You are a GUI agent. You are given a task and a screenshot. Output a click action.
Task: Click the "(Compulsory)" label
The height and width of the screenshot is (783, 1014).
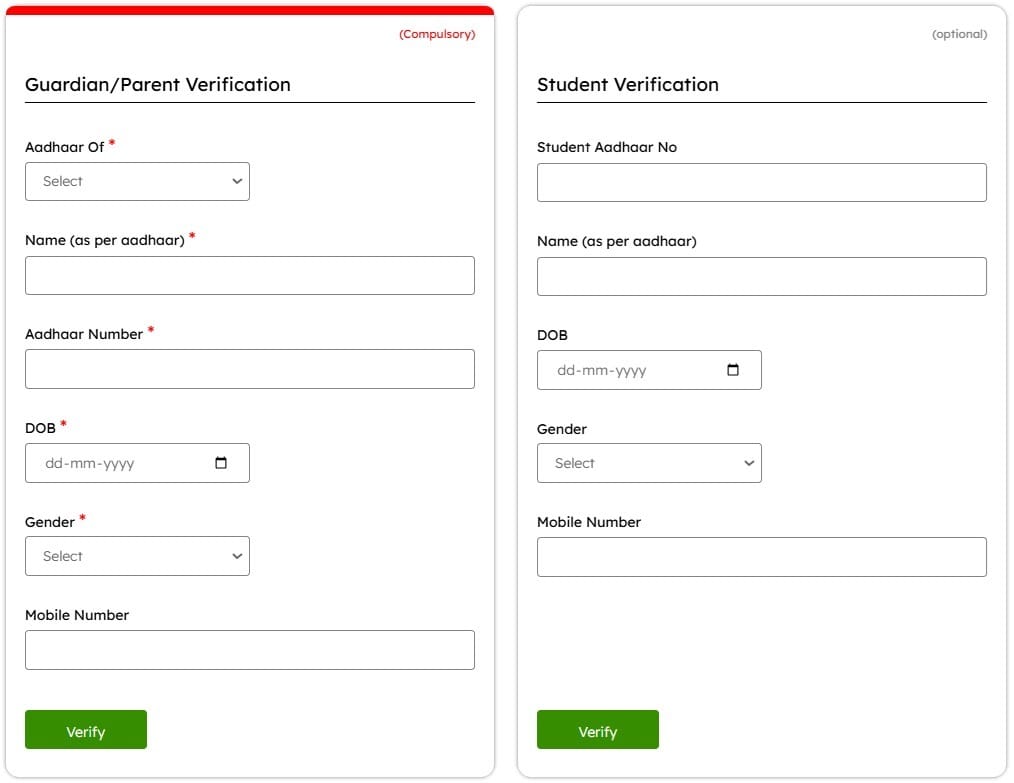[437, 33]
